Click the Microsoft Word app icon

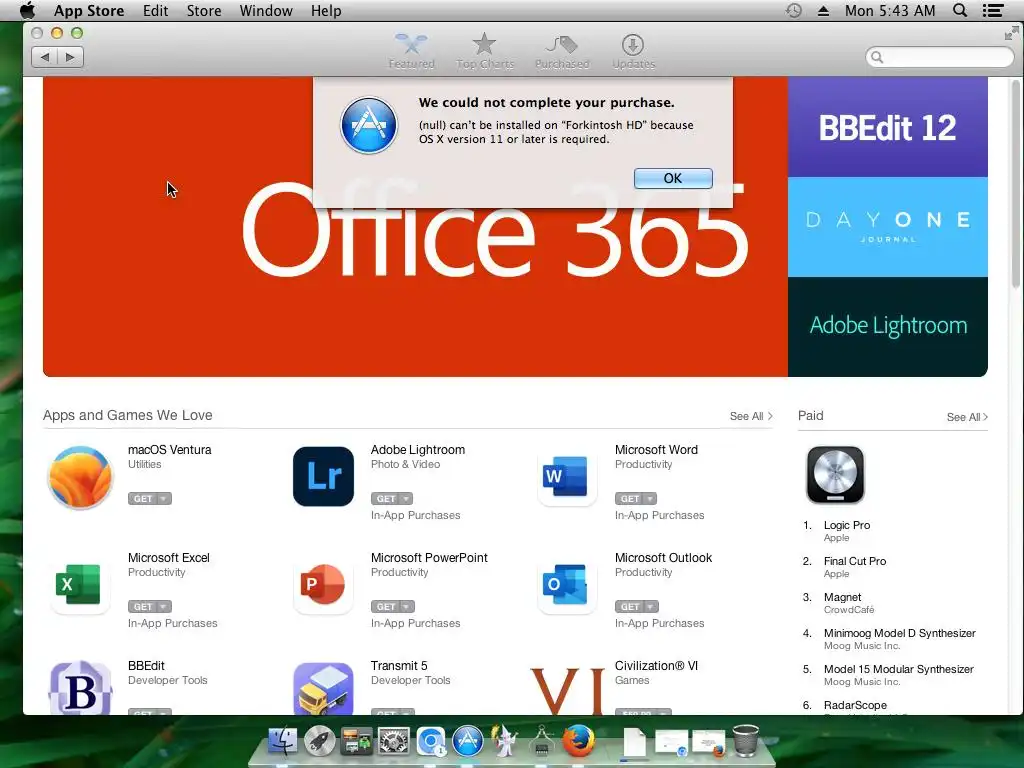[x=567, y=477]
